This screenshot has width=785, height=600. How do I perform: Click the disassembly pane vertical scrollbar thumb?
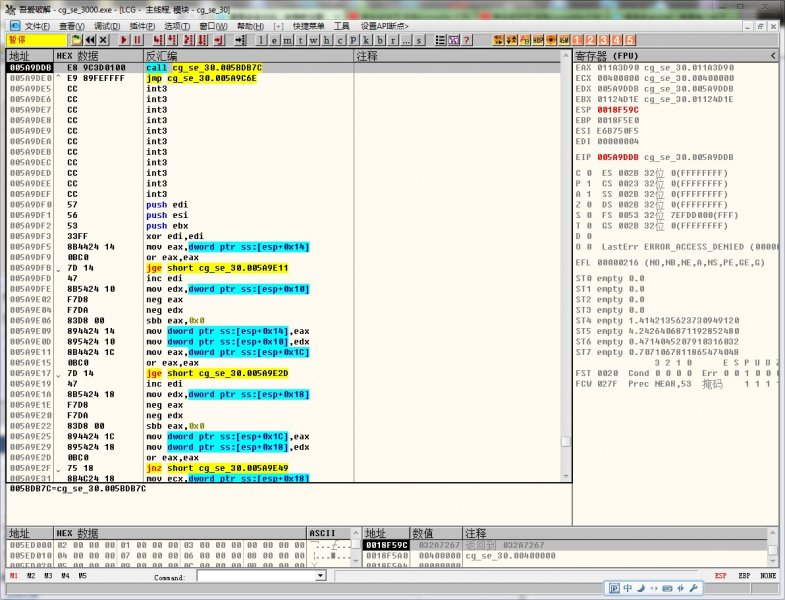(x=566, y=441)
